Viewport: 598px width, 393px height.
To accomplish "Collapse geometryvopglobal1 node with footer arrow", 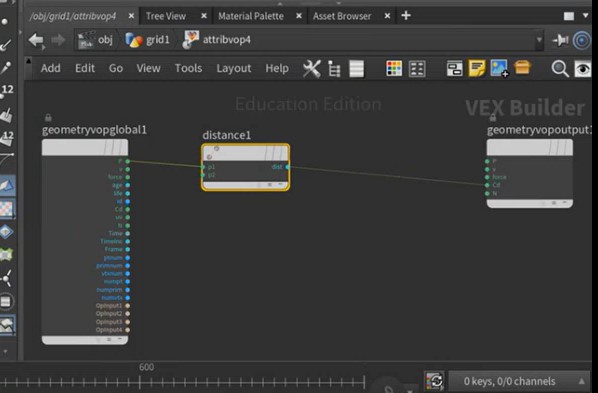I will 120,339.
